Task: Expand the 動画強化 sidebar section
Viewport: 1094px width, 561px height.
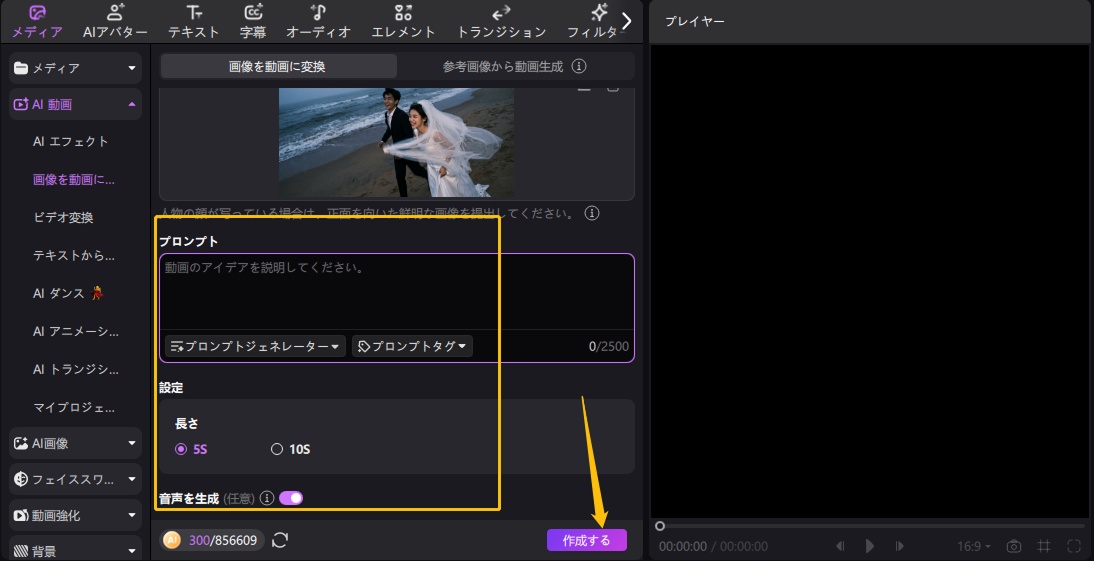Action: pos(75,516)
